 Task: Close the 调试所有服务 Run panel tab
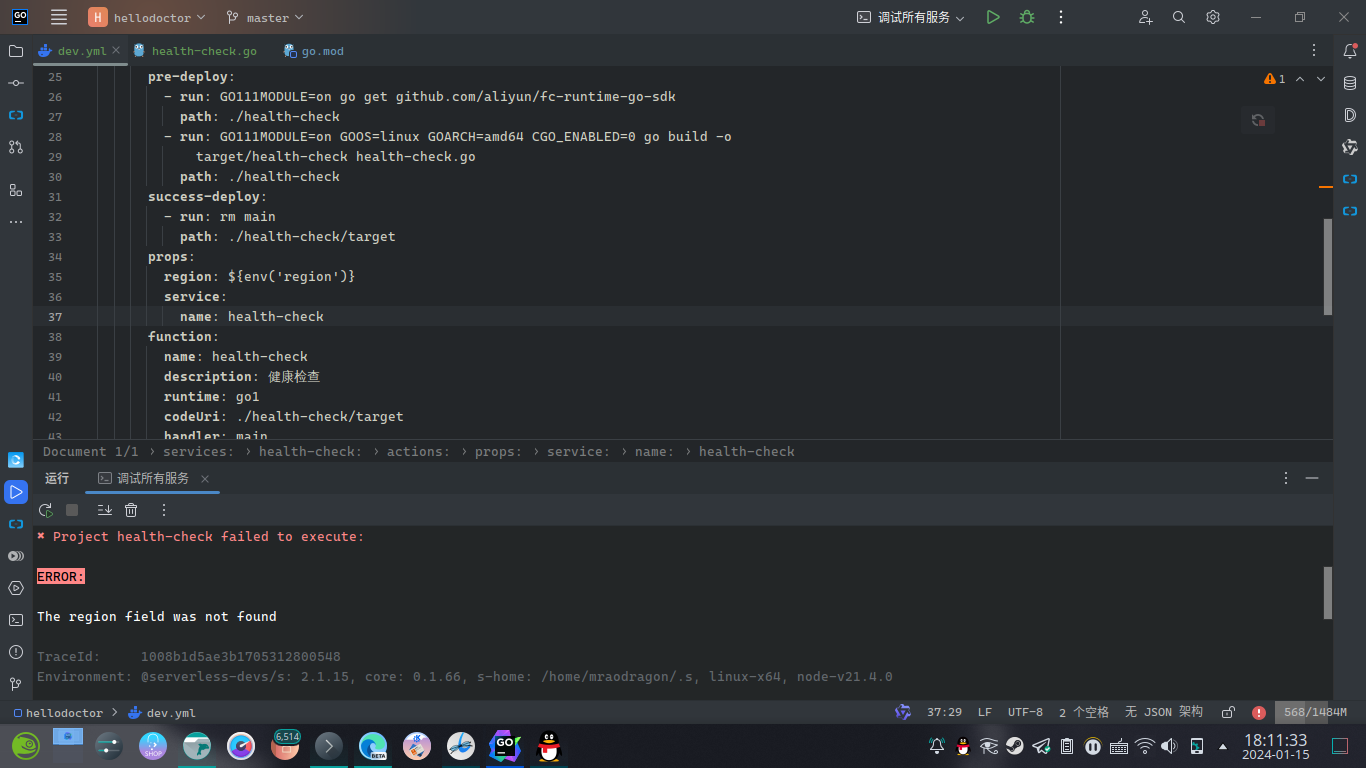(x=205, y=479)
